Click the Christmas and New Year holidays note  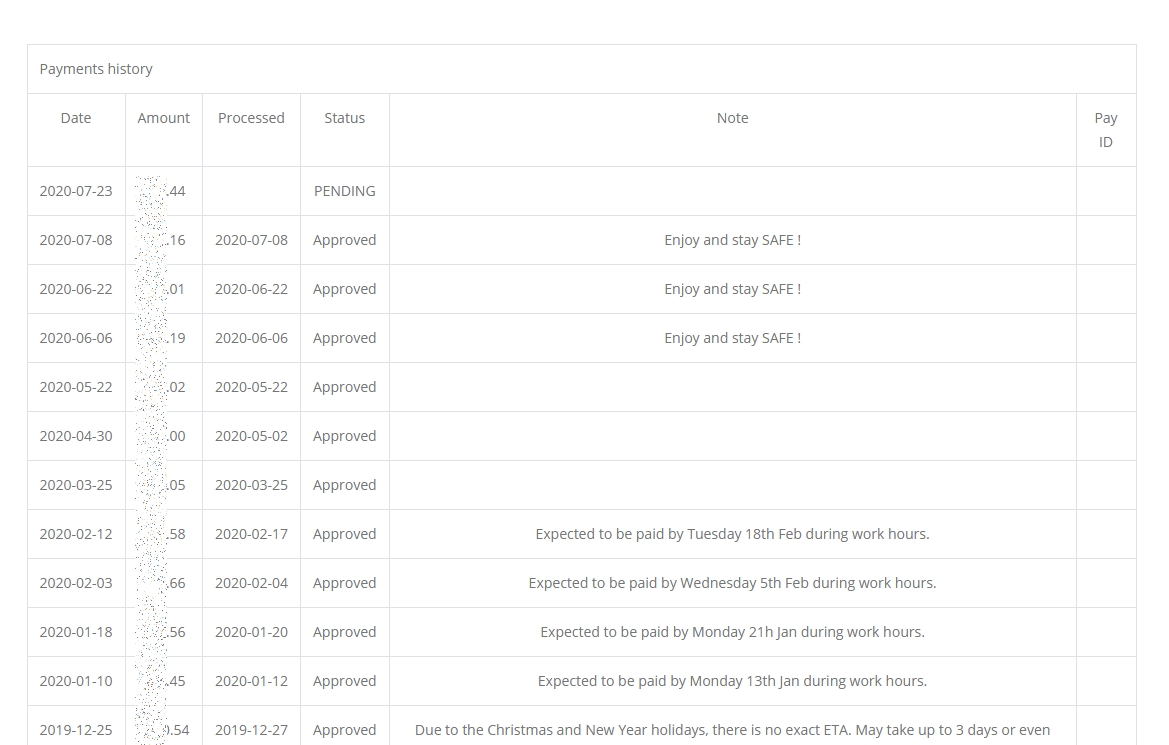pyautogui.click(x=732, y=730)
